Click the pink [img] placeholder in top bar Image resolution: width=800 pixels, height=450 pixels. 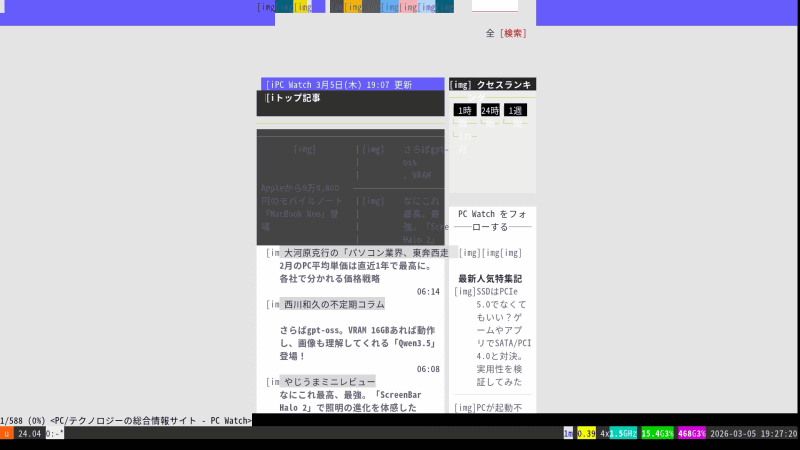point(408,7)
